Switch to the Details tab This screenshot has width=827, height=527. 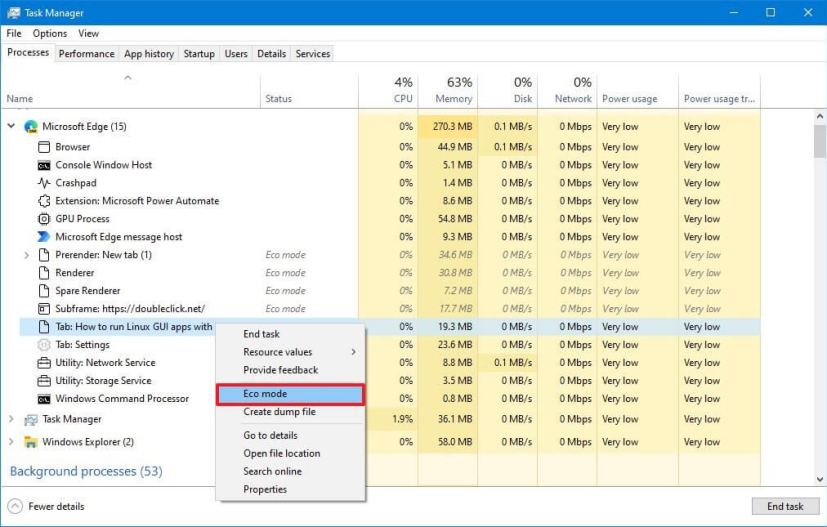(272, 54)
